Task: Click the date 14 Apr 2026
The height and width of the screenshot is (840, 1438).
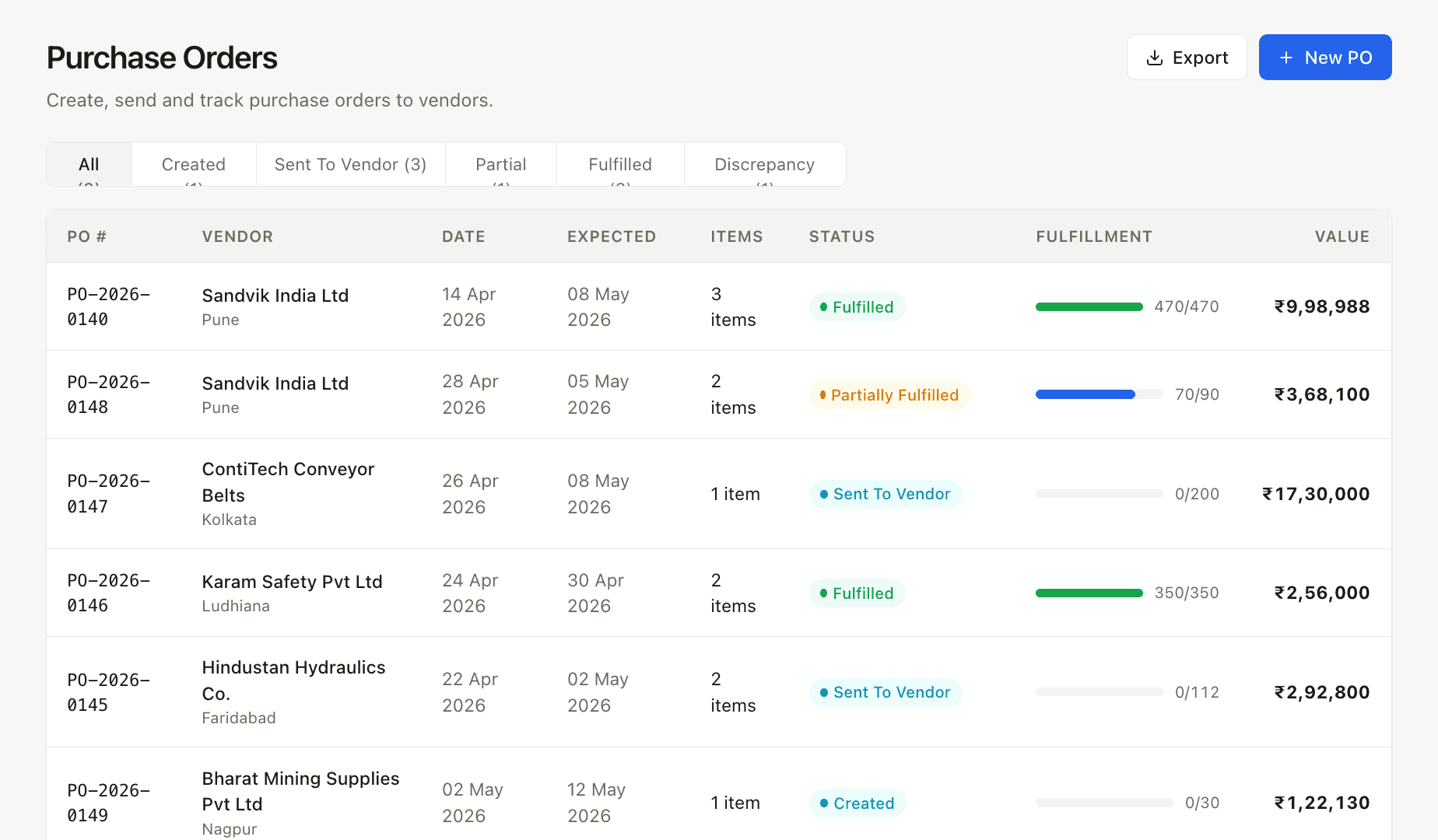Action: coord(469,306)
